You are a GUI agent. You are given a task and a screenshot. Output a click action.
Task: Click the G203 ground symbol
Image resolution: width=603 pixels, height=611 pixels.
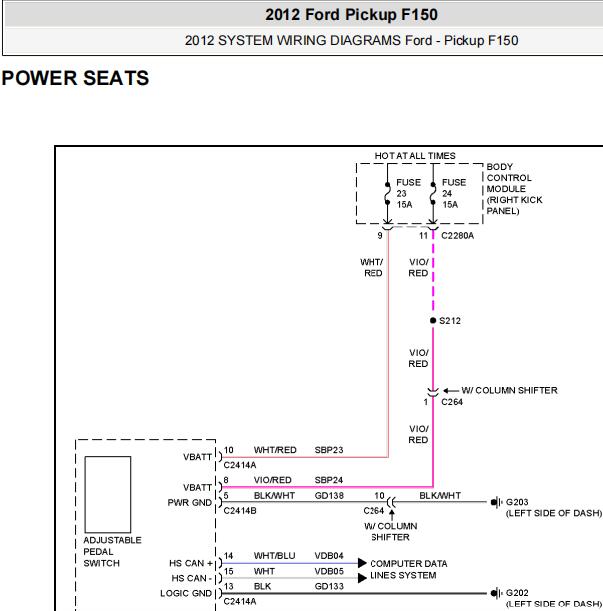(496, 502)
